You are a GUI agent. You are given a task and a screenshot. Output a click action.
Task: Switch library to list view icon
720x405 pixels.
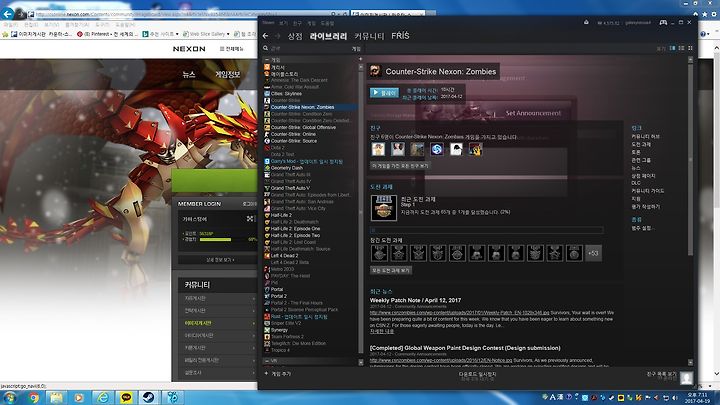pyautogui.click(x=681, y=48)
